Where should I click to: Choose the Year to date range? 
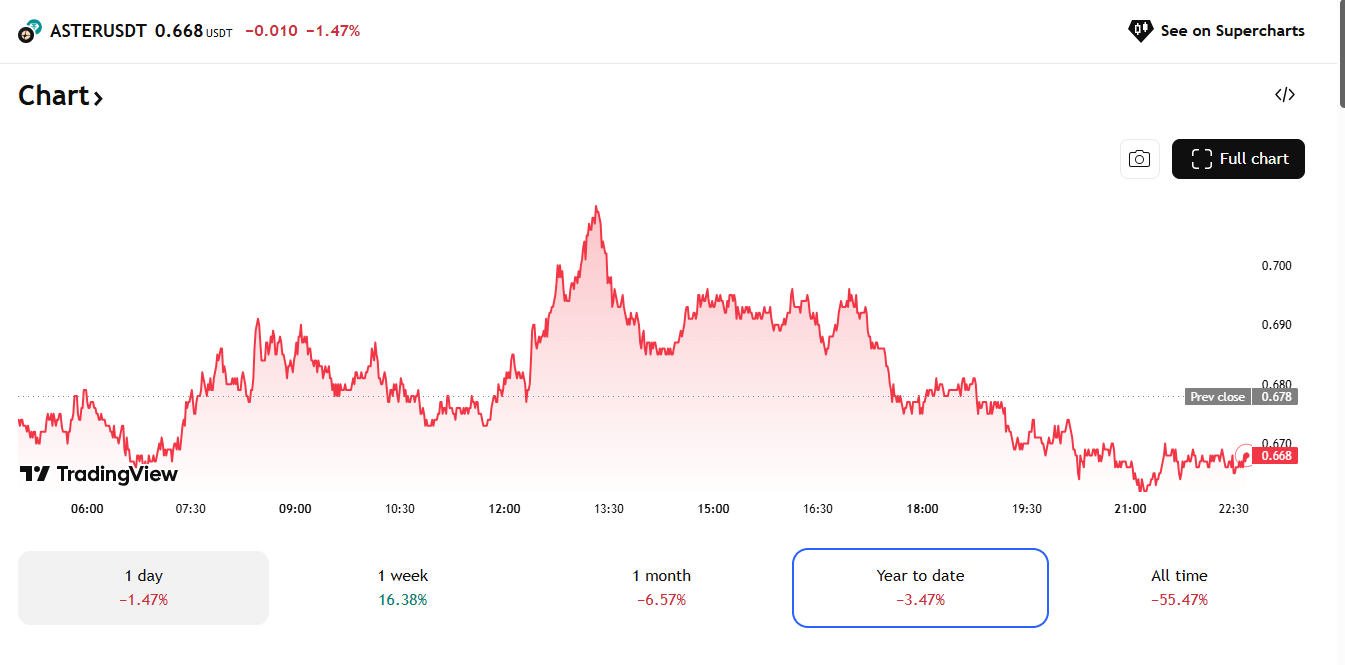click(920, 587)
